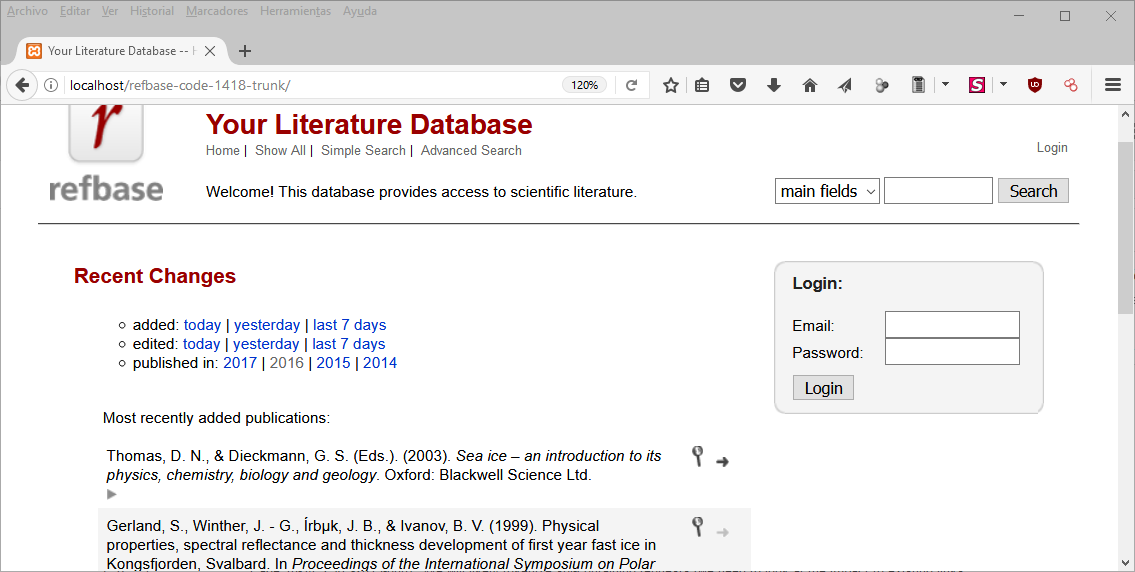This screenshot has height=572, width=1135.
Task: Expand the Thomas & Dieckmann record triangle
Action: (x=111, y=494)
